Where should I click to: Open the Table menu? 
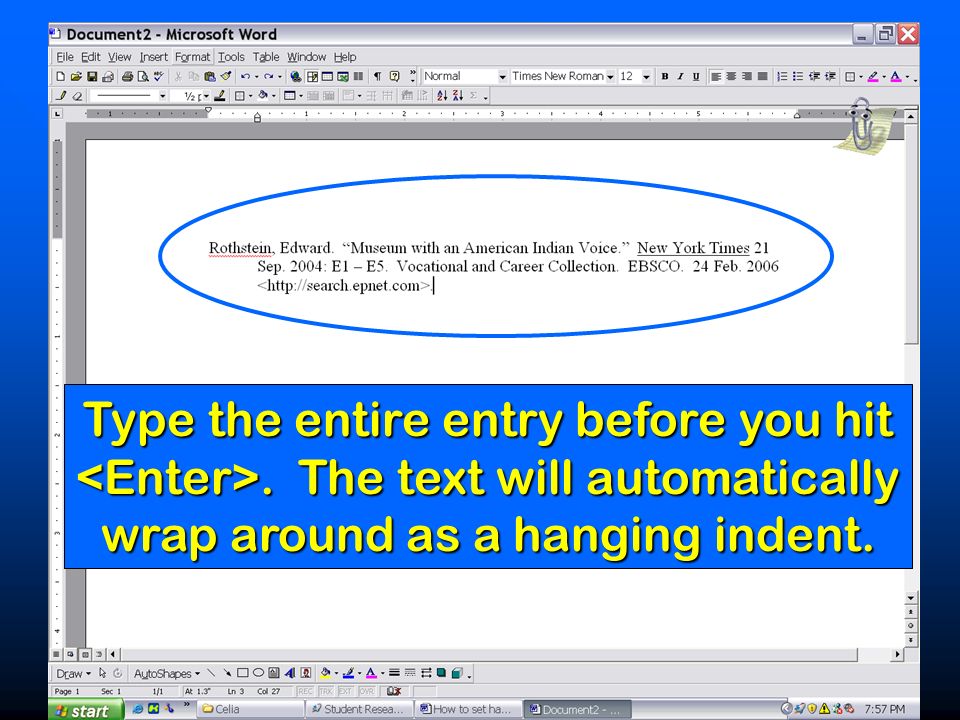click(x=266, y=57)
